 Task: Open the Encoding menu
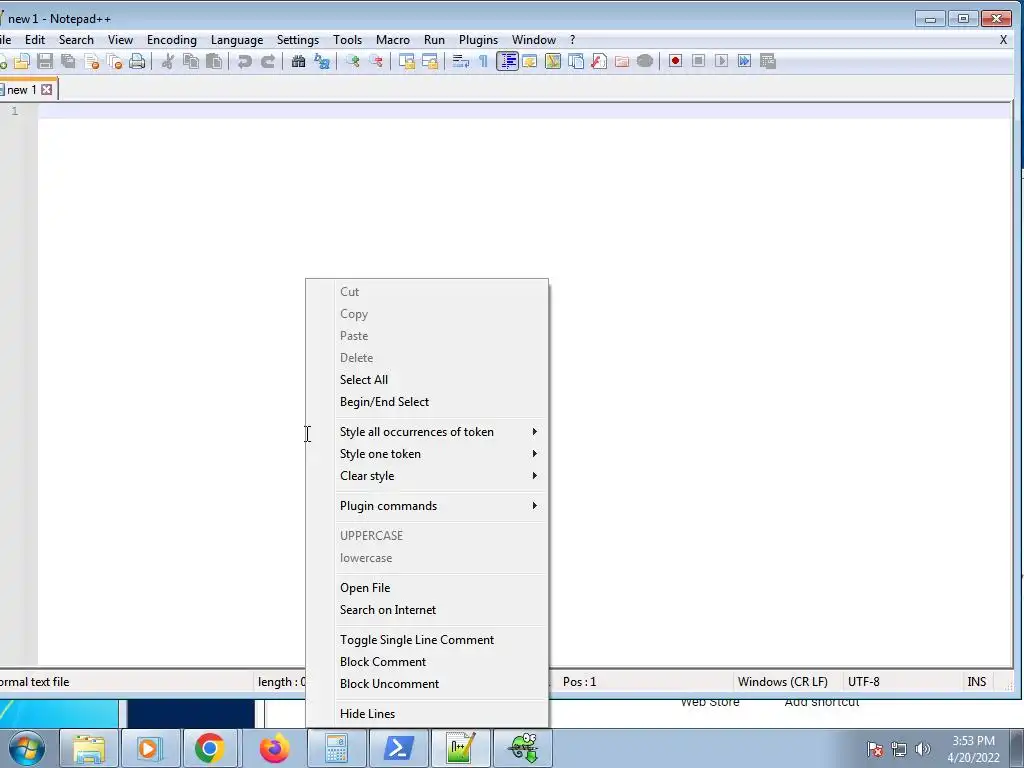click(172, 40)
